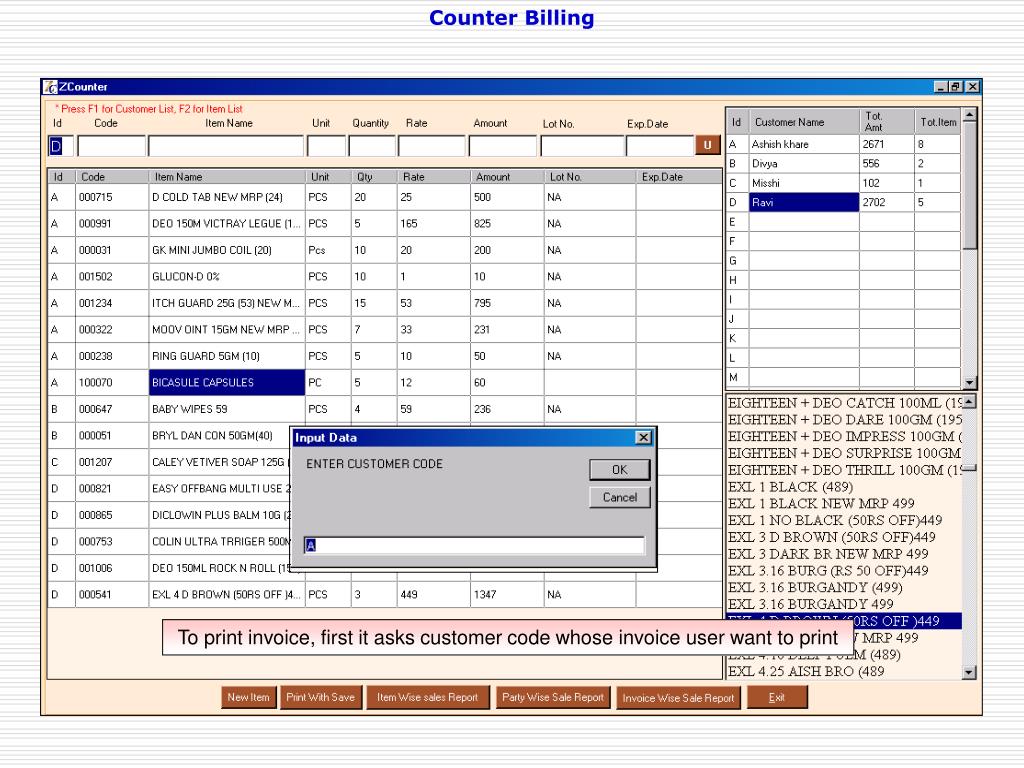The image size is (1024, 768).
Task: Select EIGHTEEN + DEO THRILL 100GM item
Action: tap(844, 470)
